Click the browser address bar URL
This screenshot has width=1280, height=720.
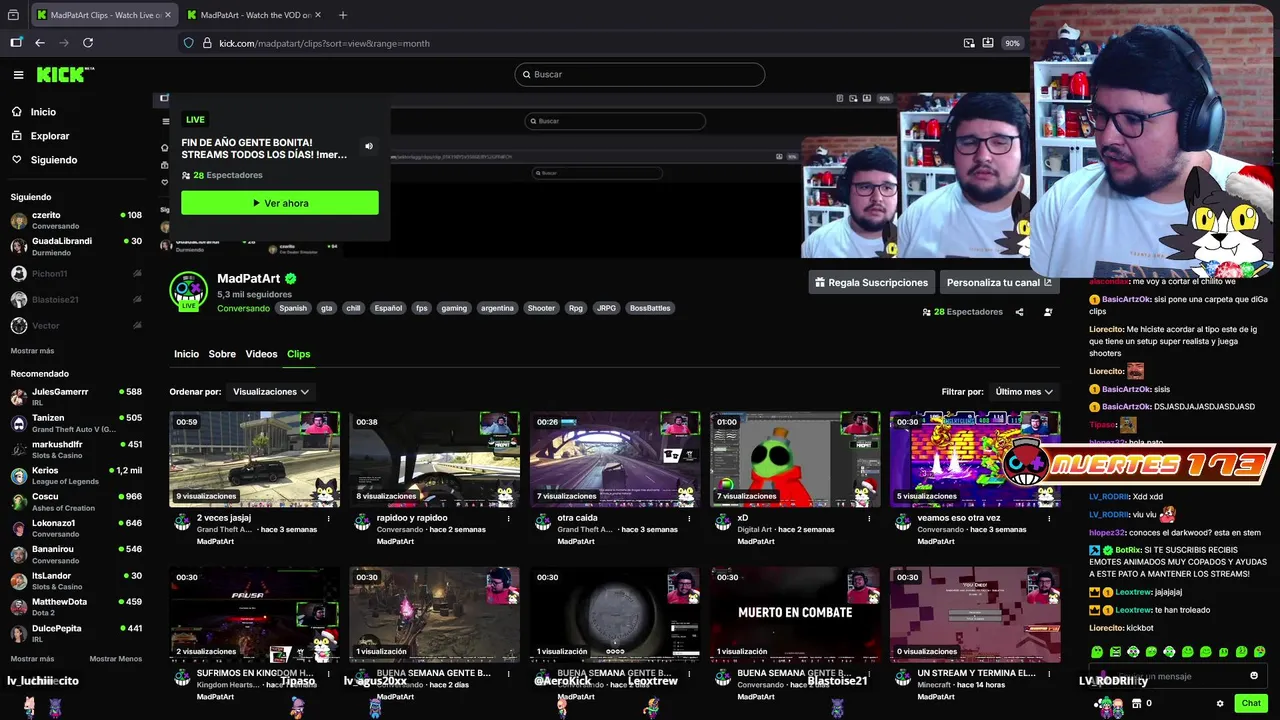[324, 43]
